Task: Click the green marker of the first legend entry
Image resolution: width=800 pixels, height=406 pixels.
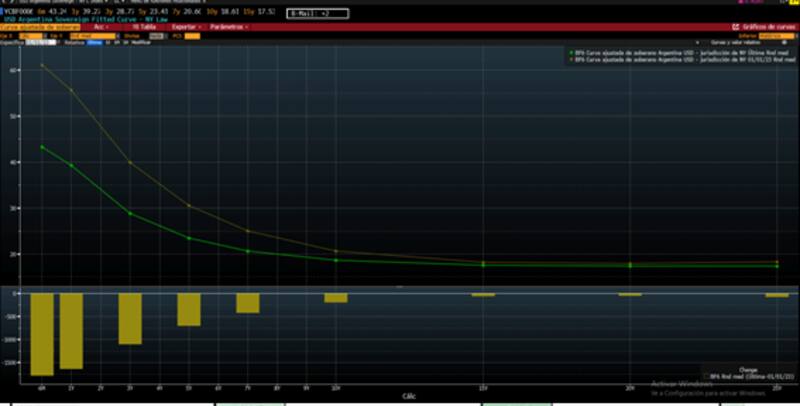Action: coord(569,52)
